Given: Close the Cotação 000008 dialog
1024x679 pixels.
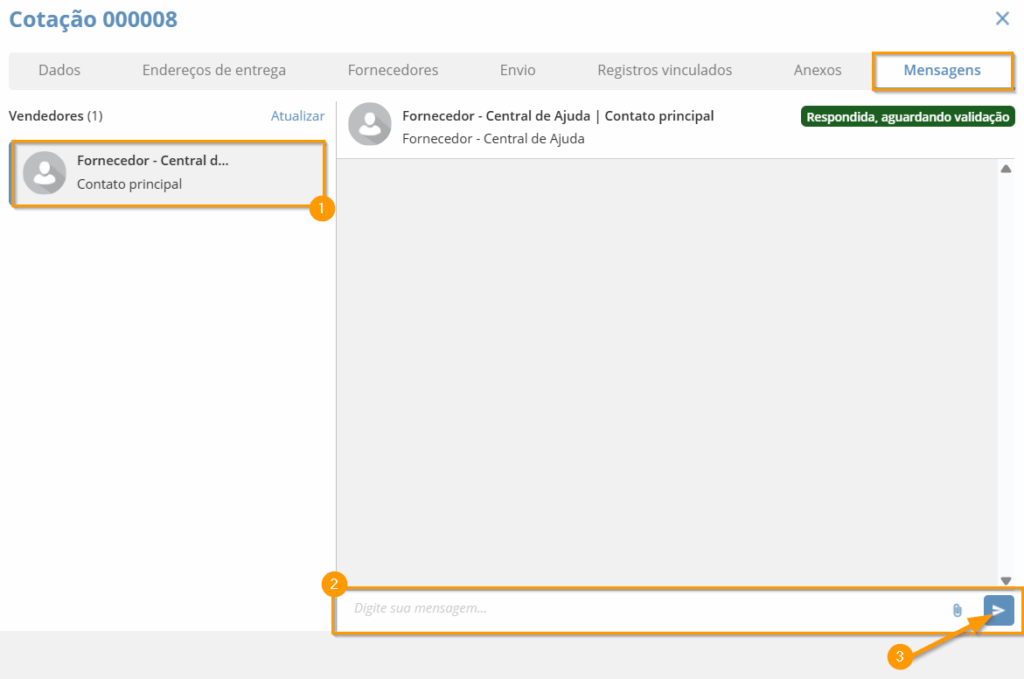Looking at the screenshot, I should (1002, 18).
